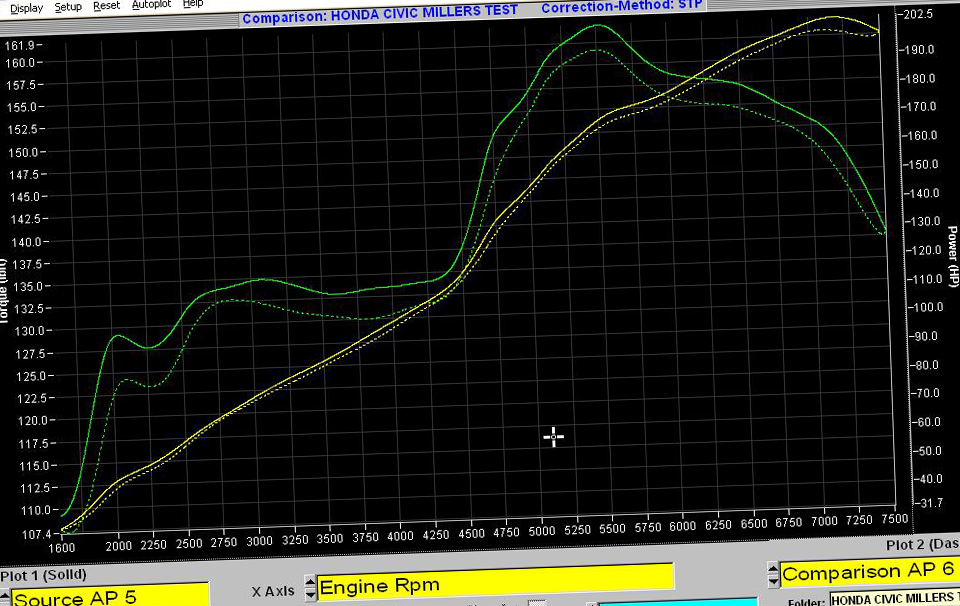
Task: Click the 3000 RPM axis label
Action: 259,541
